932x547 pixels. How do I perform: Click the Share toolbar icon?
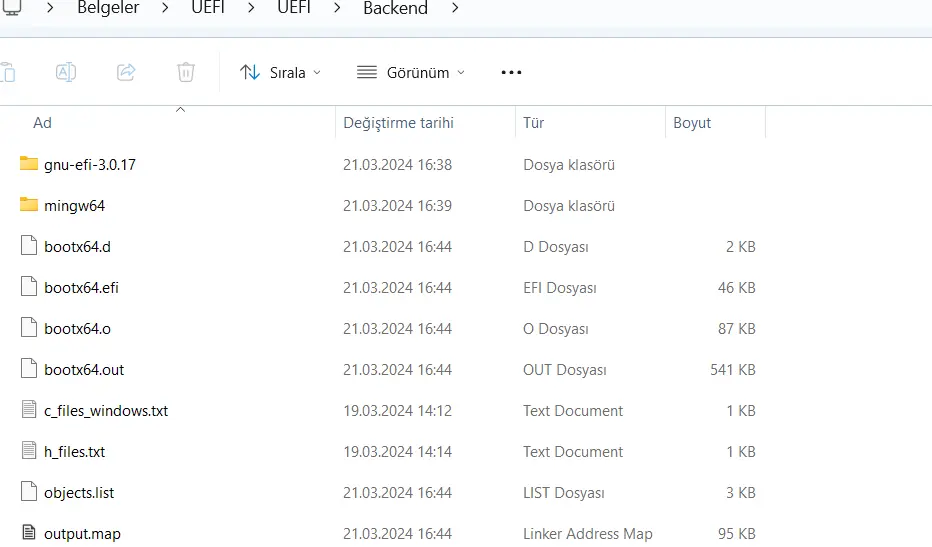pyautogui.click(x=126, y=72)
